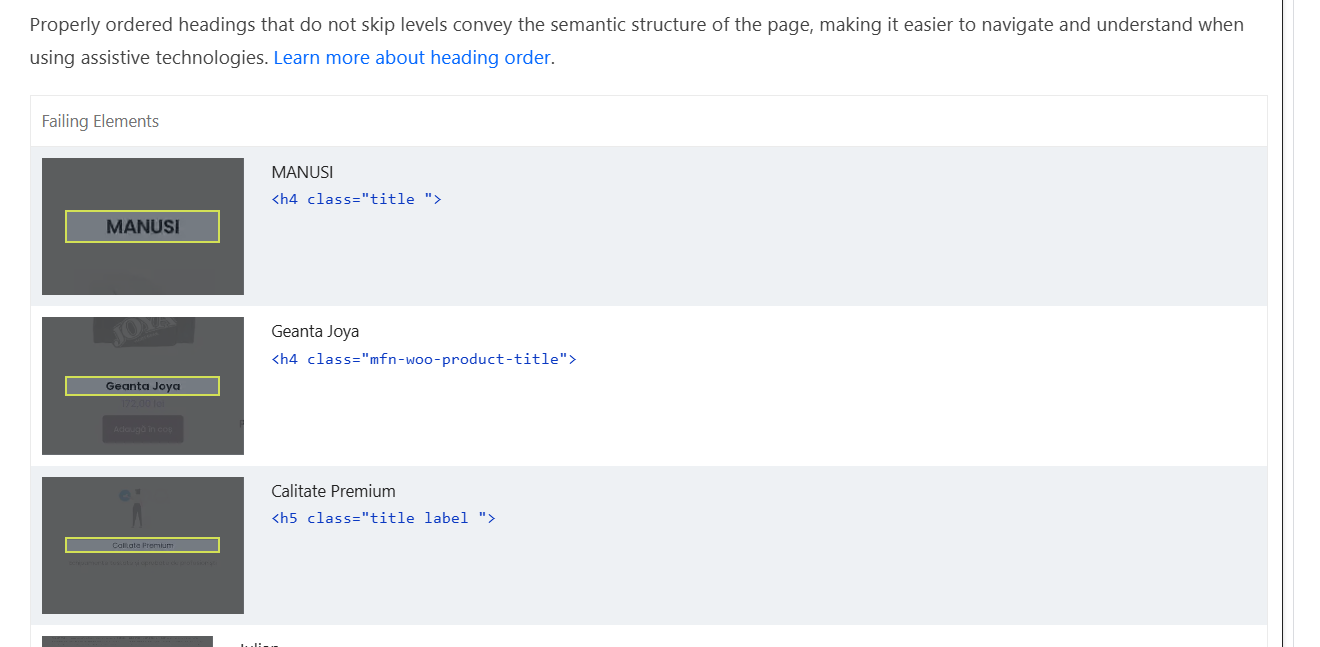Open the partially visible fourth thumbnail at bottom
This screenshot has height=647, width=1320.
127,641
